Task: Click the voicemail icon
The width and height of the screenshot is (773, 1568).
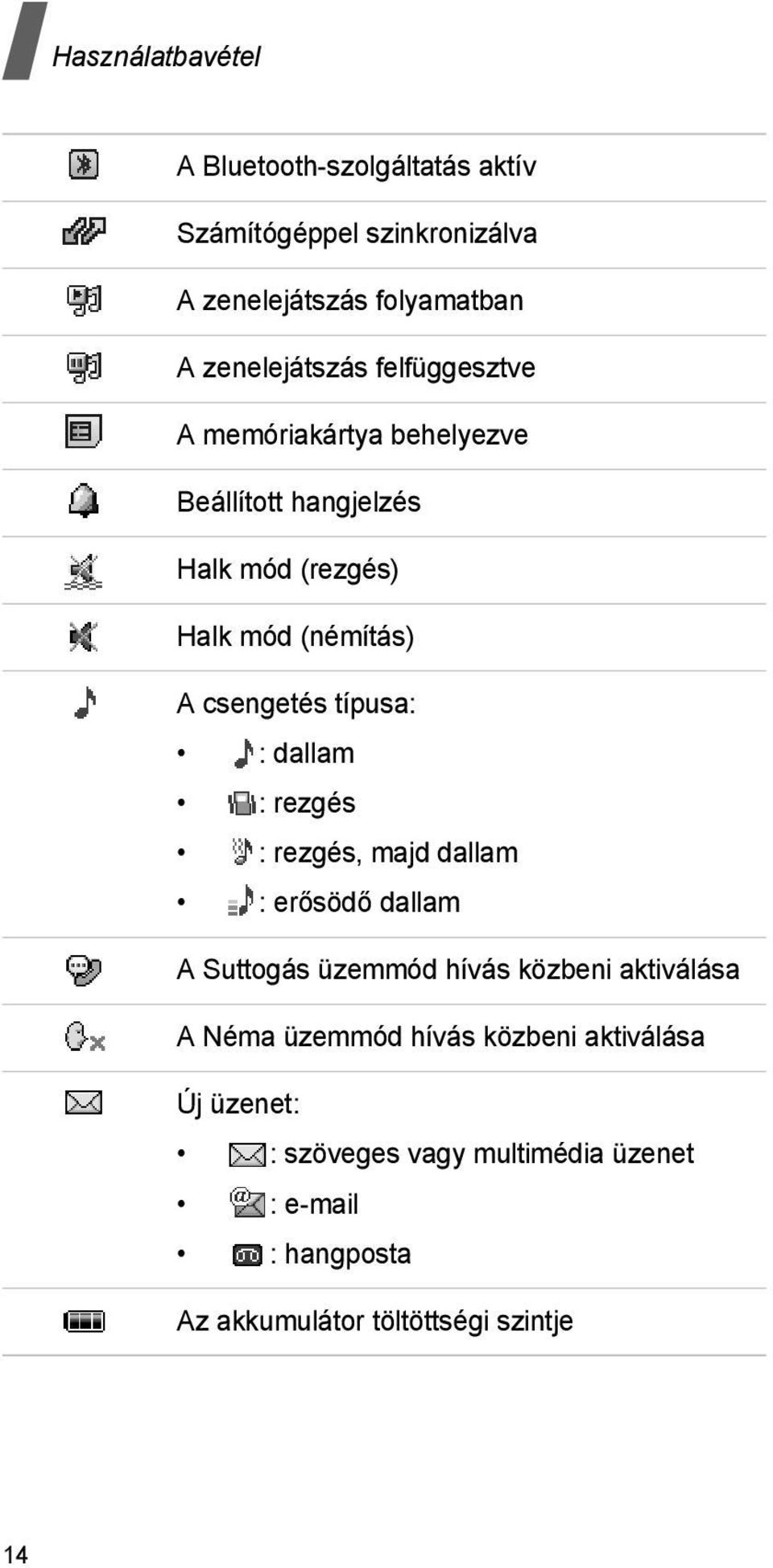Action: [x=247, y=1255]
